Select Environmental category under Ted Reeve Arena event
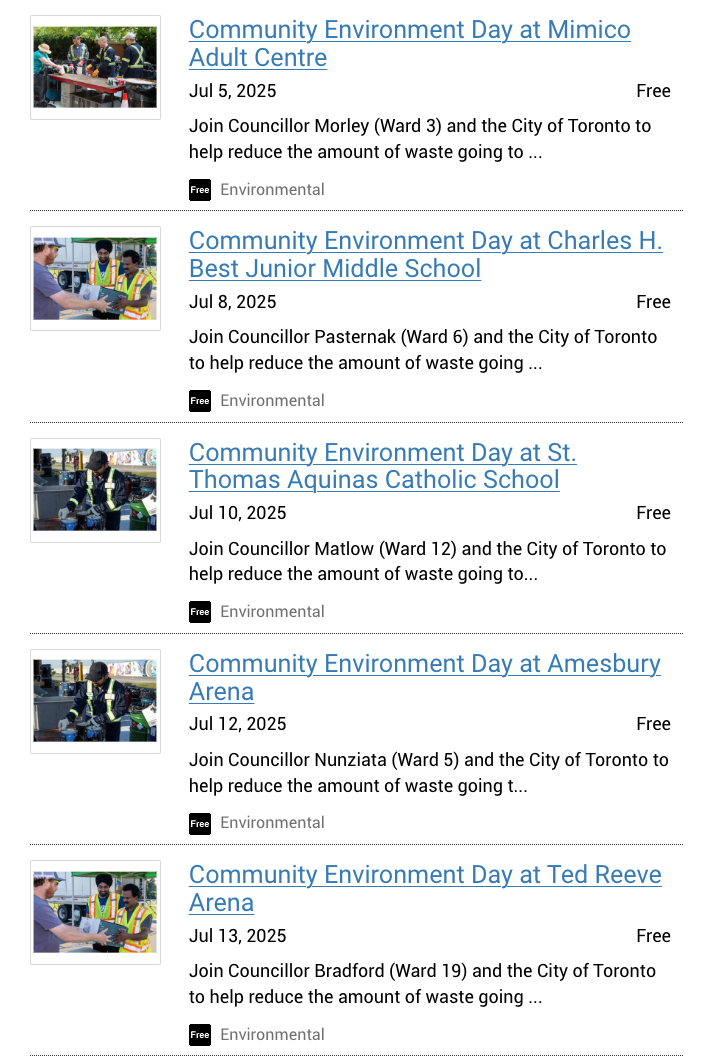This screenshot has width=710, height=1060. [273, 1034]
